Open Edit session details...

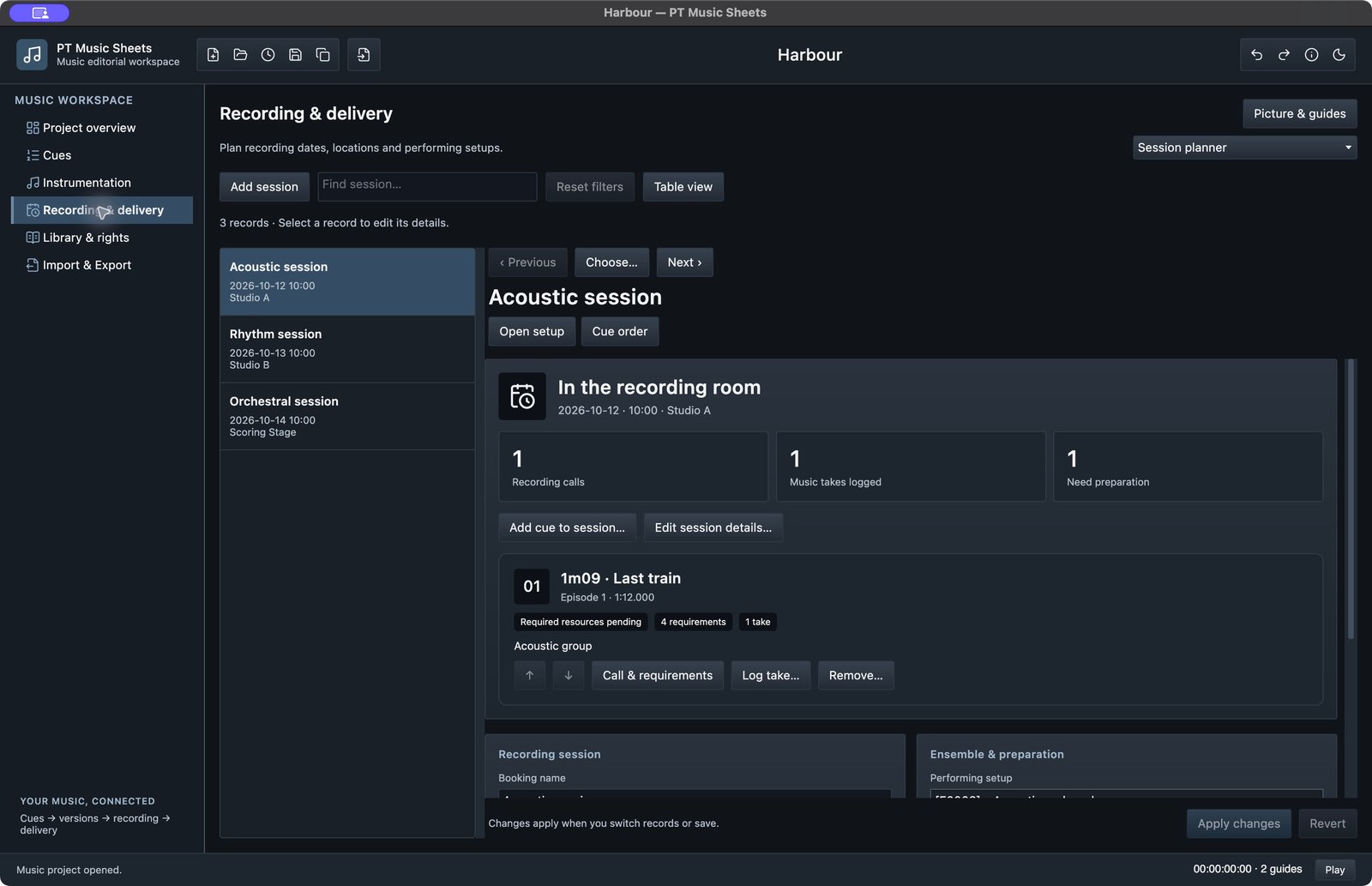[x=713, y=527]
